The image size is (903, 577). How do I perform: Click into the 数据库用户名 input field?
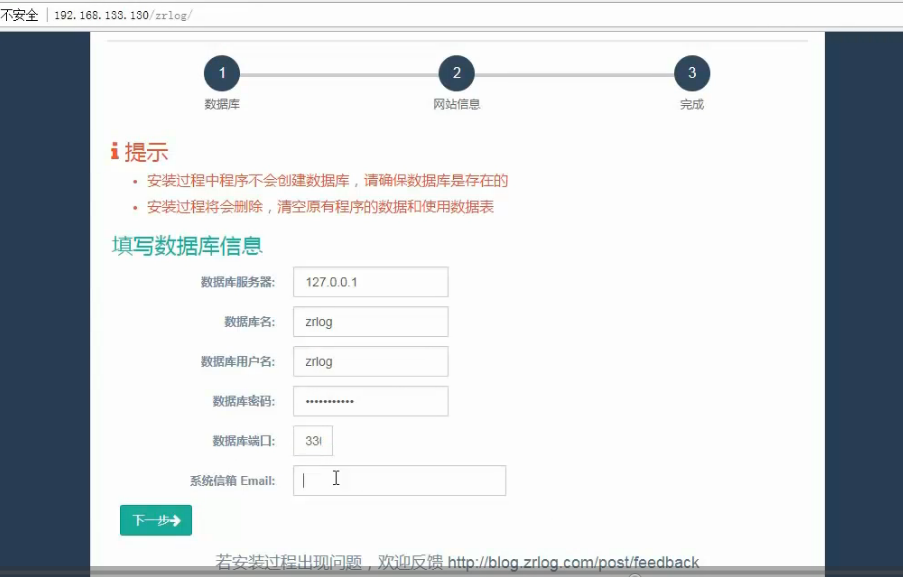coord(370,361)
